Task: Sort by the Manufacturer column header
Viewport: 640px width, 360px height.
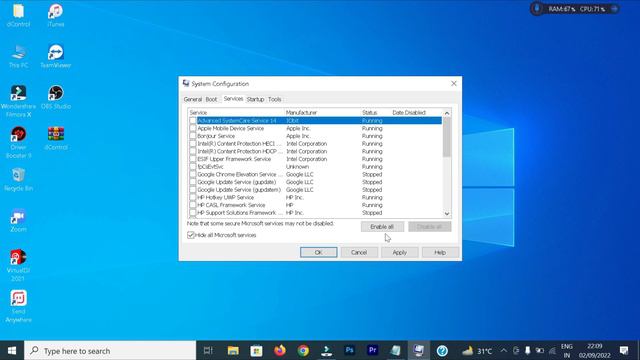Action: point(322,113)
